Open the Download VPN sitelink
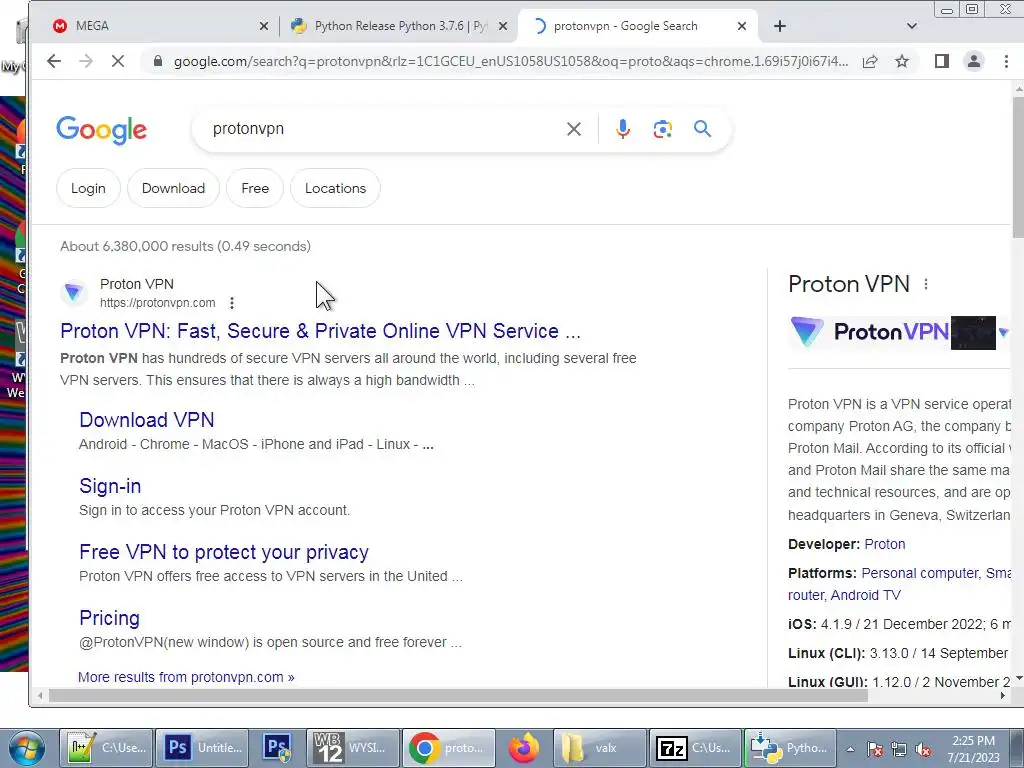Image resolution: width=1024 pixels, height=768 pixels. (x=147, y=420)
